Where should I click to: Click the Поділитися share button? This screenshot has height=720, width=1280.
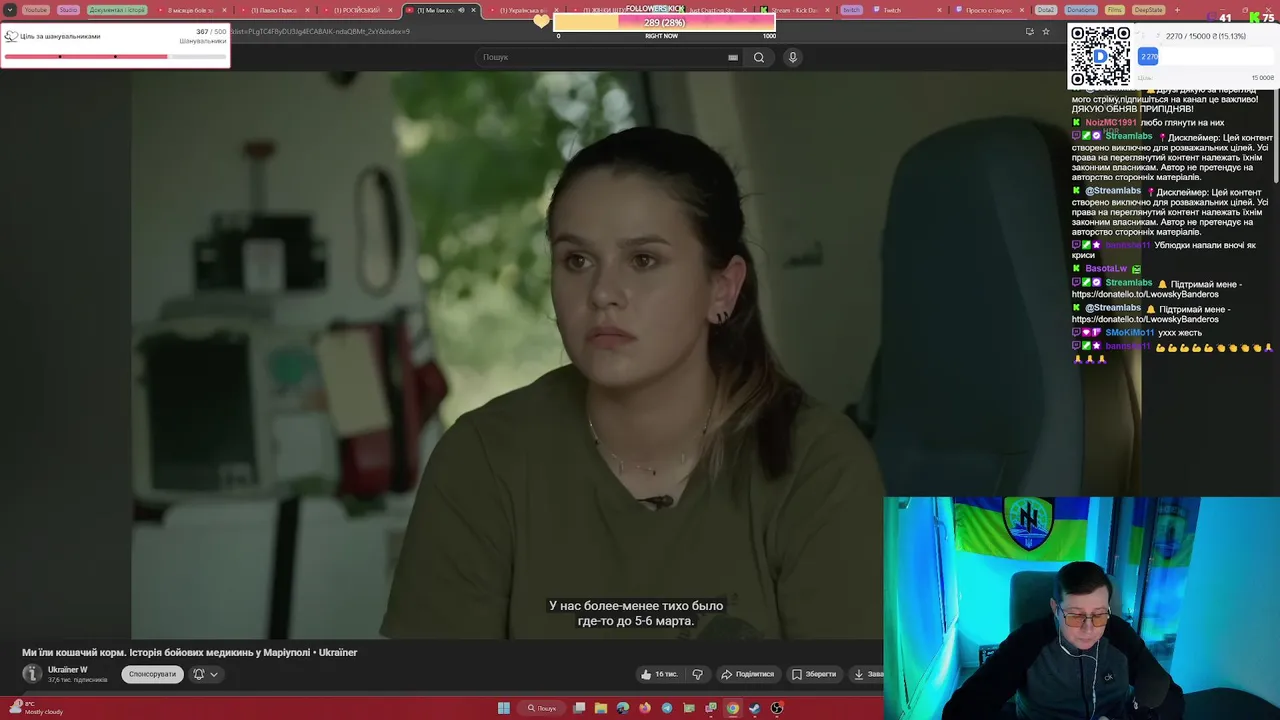pos(748,674)
